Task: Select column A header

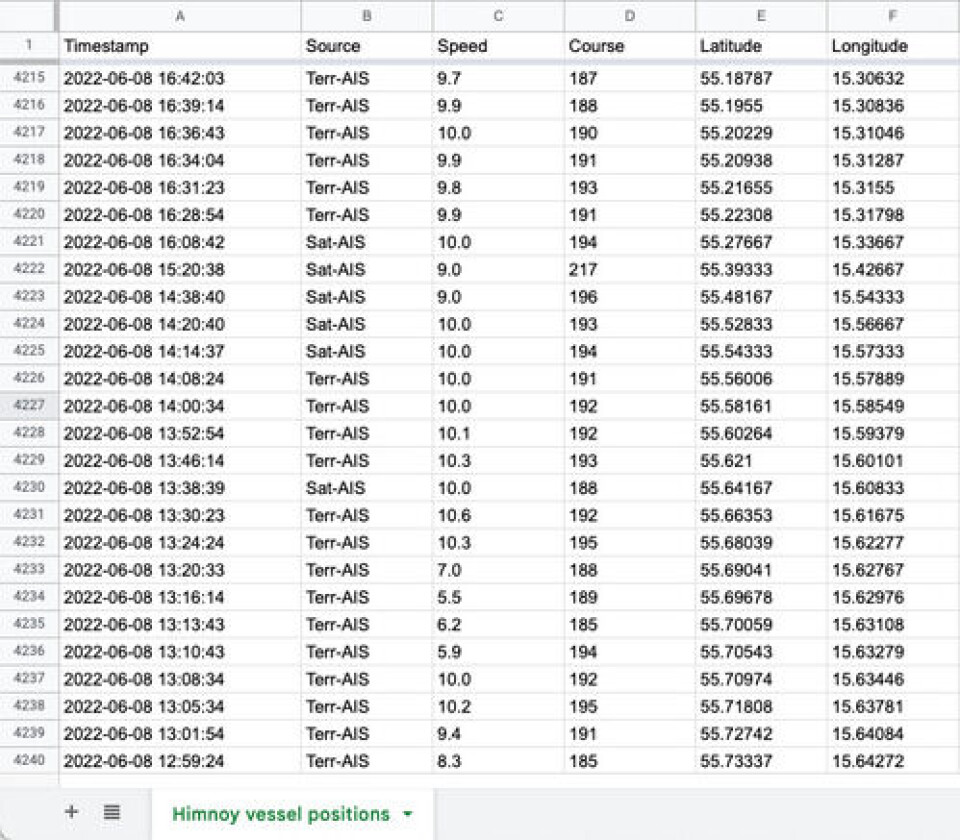Action: pyautogui.click(x=180, y=16)
